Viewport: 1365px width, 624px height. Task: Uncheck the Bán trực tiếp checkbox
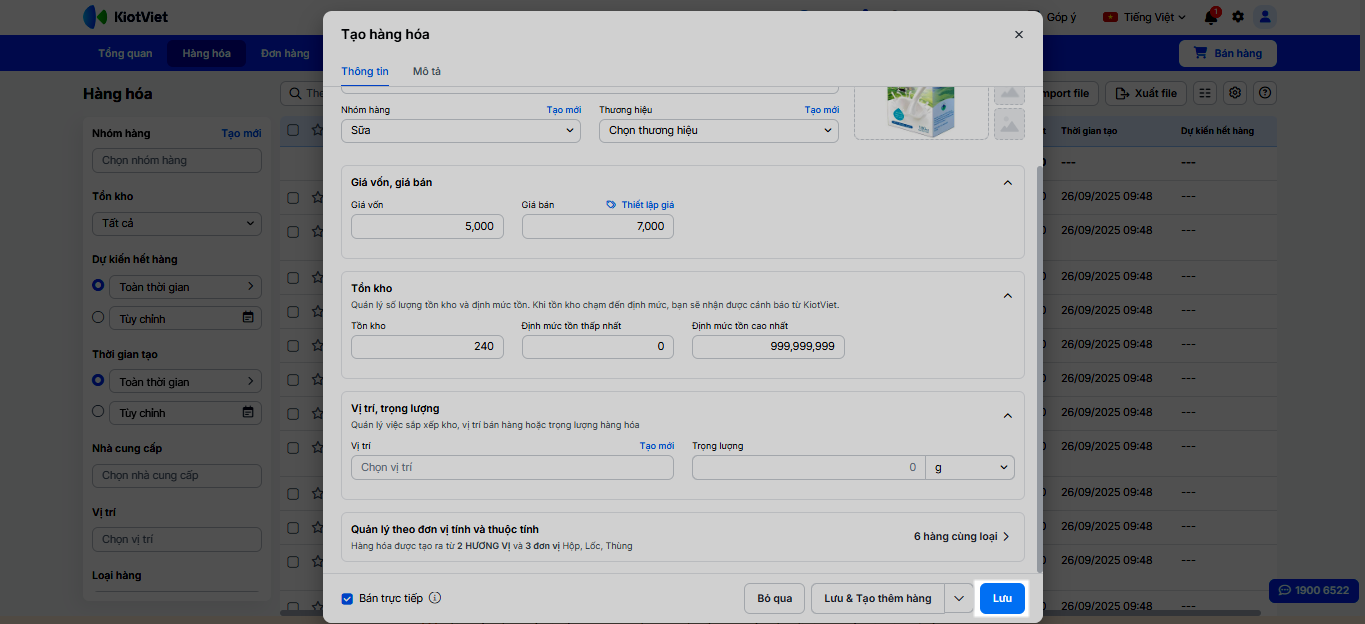click(x=347, y=599)
